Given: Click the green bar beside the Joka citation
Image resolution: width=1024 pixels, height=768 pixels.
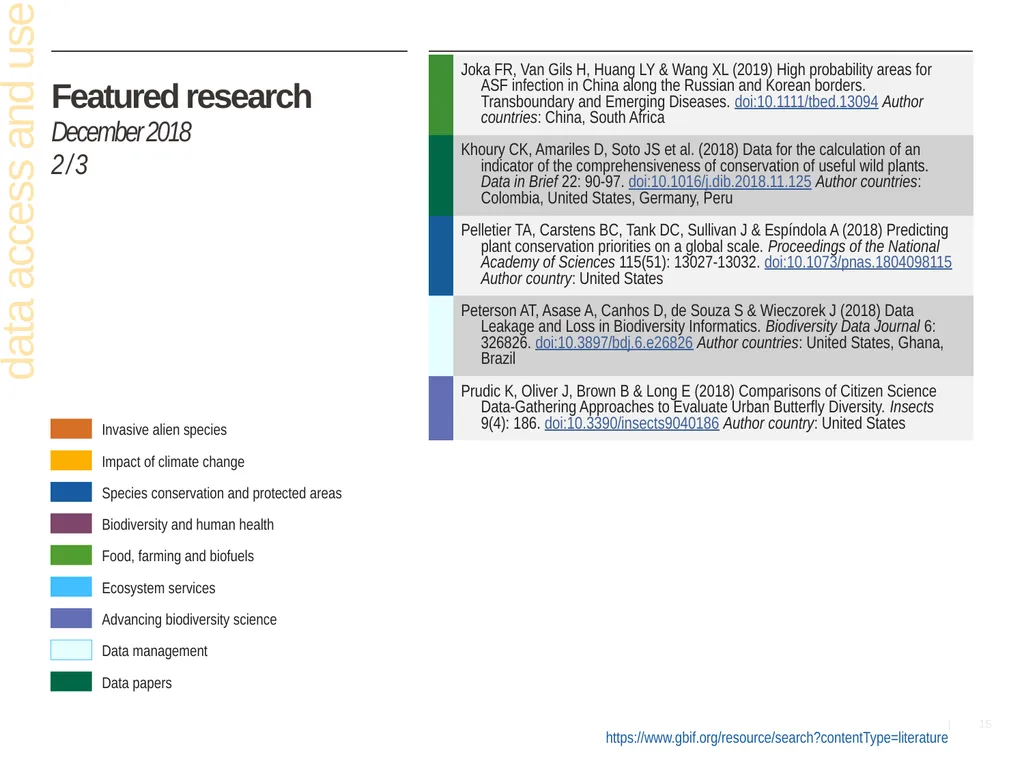Looking at the screenshot, I should click(x=441, y=94).
